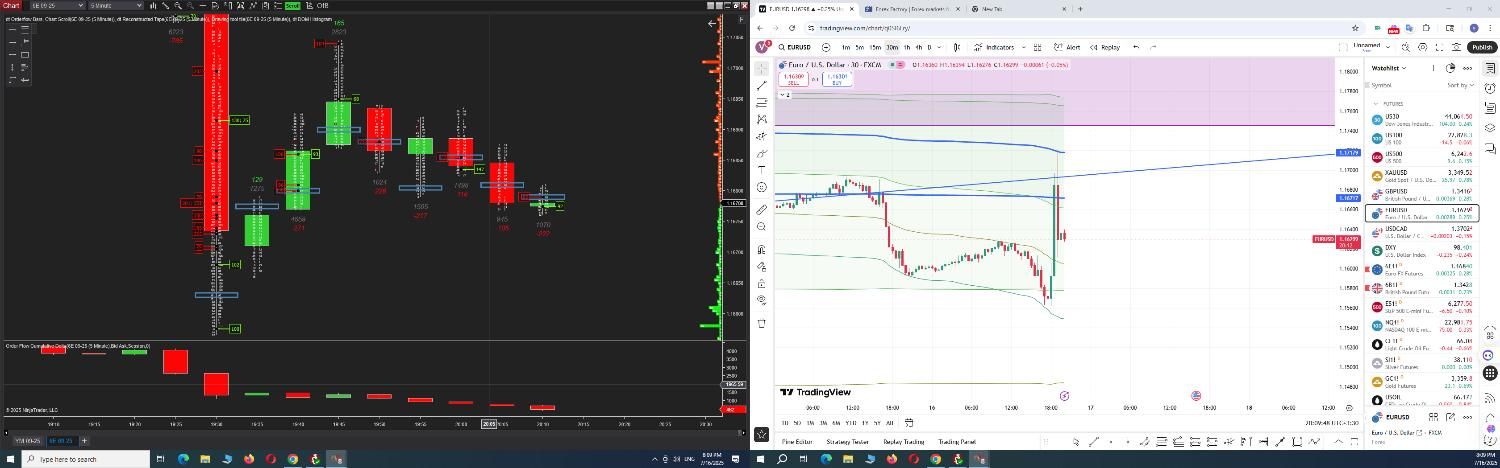1500x468 pixels.
Task: Undo last action in TradingView toolbar
Action: coord(1135,47)
